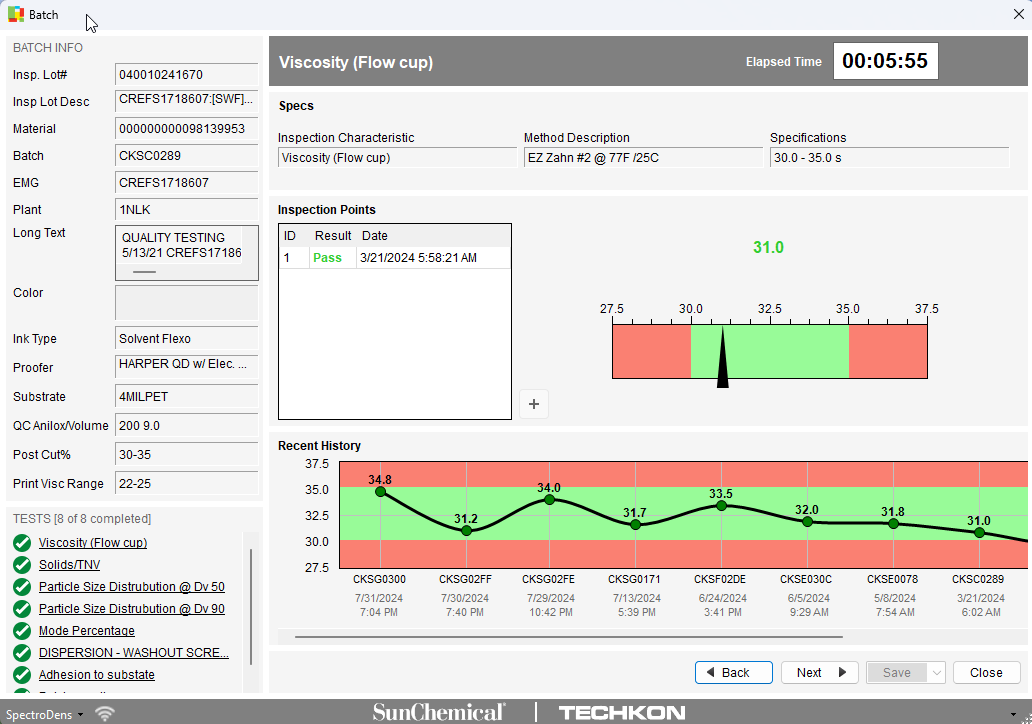Click the Wi-Fi connection icon in status bar
The width and height of the screenshot is (1032, 724).
[x=104, y=713]
